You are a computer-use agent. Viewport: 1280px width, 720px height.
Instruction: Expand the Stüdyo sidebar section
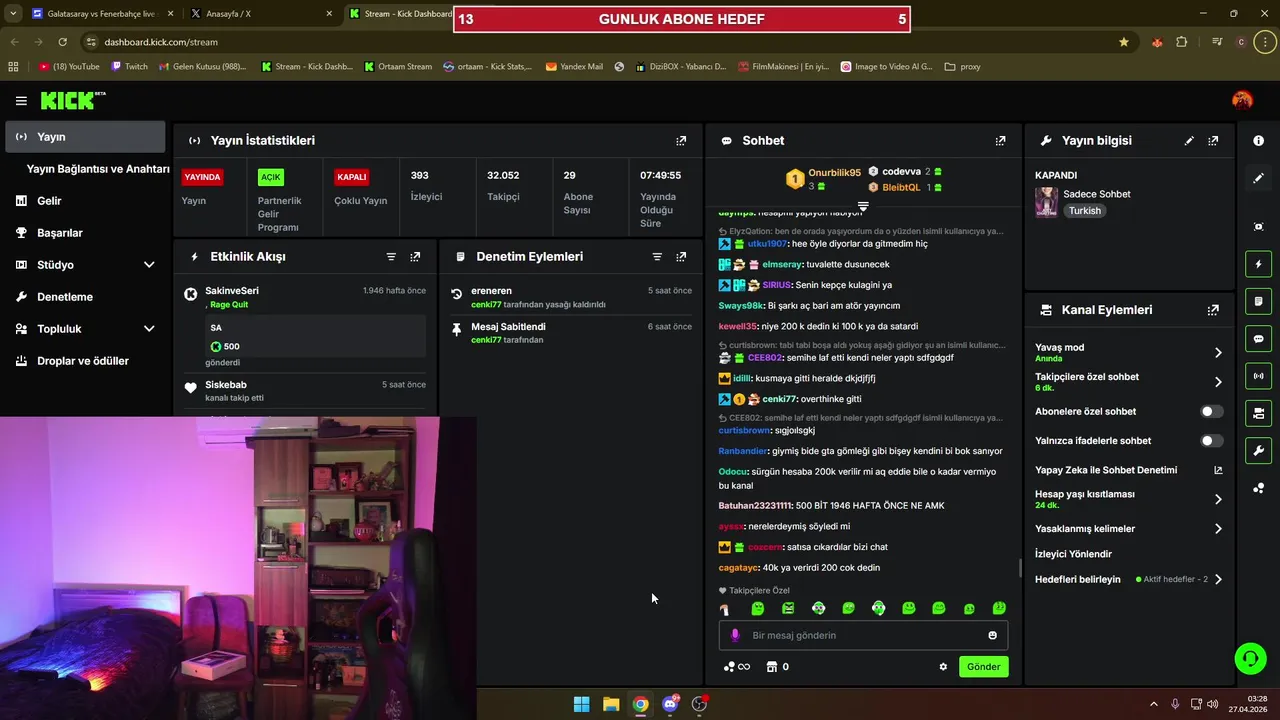pyautogui.click(x=149, y=265)
